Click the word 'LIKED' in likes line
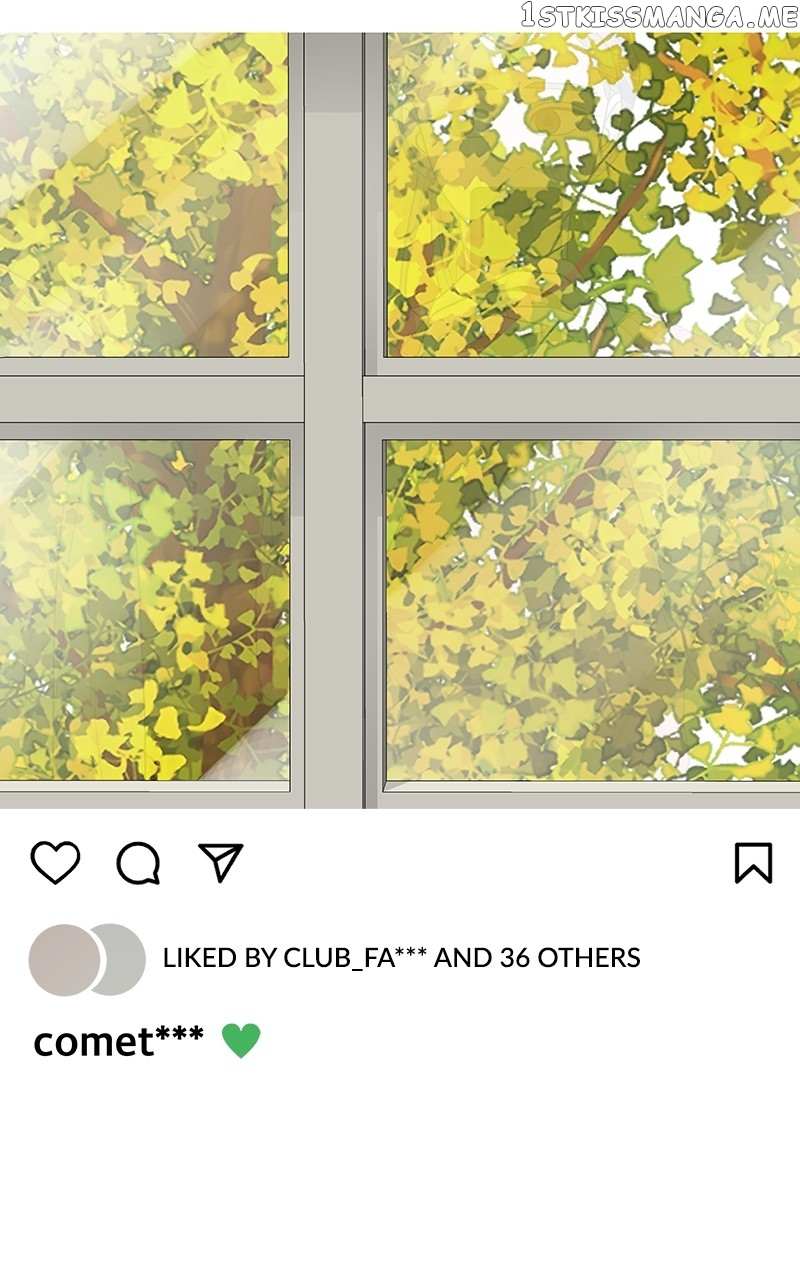This screenshot has height=1280, width=800. point(200,958)
